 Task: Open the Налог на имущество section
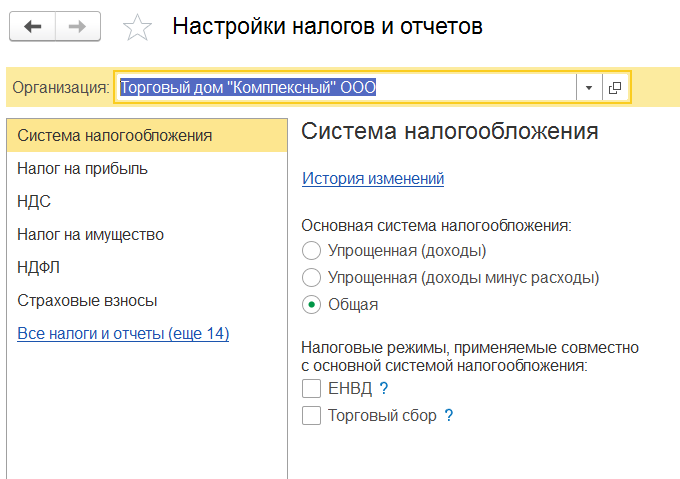tap(90, 234)
